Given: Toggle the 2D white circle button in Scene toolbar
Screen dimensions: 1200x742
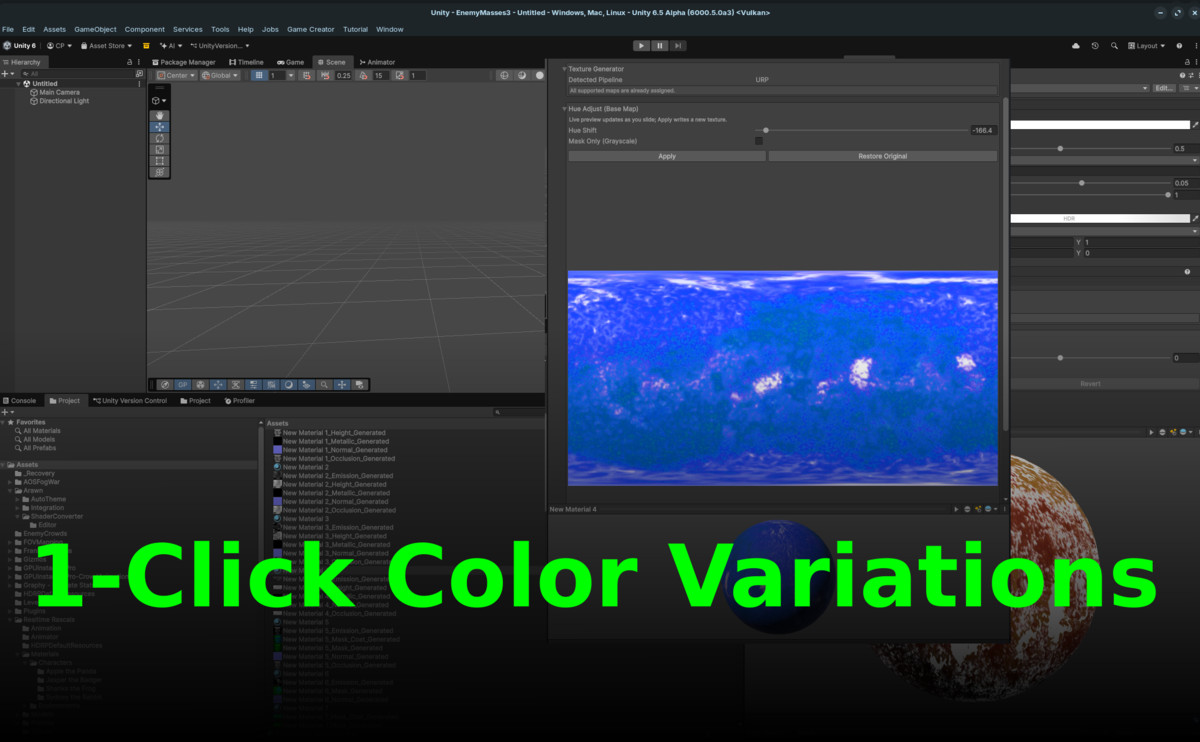Looking at the screenshot, I should (540, 75).
